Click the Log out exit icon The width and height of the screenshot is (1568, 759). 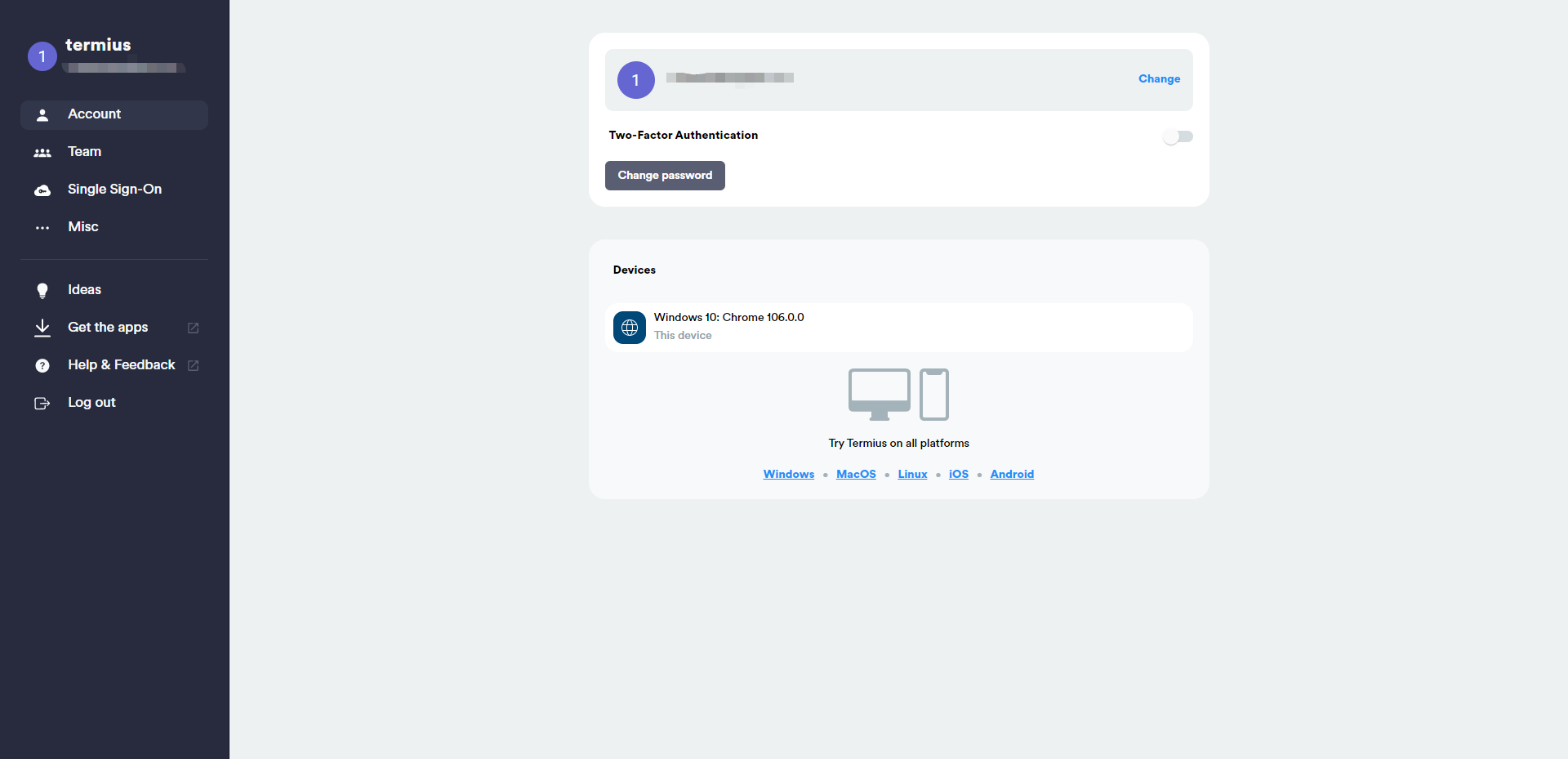42,404
